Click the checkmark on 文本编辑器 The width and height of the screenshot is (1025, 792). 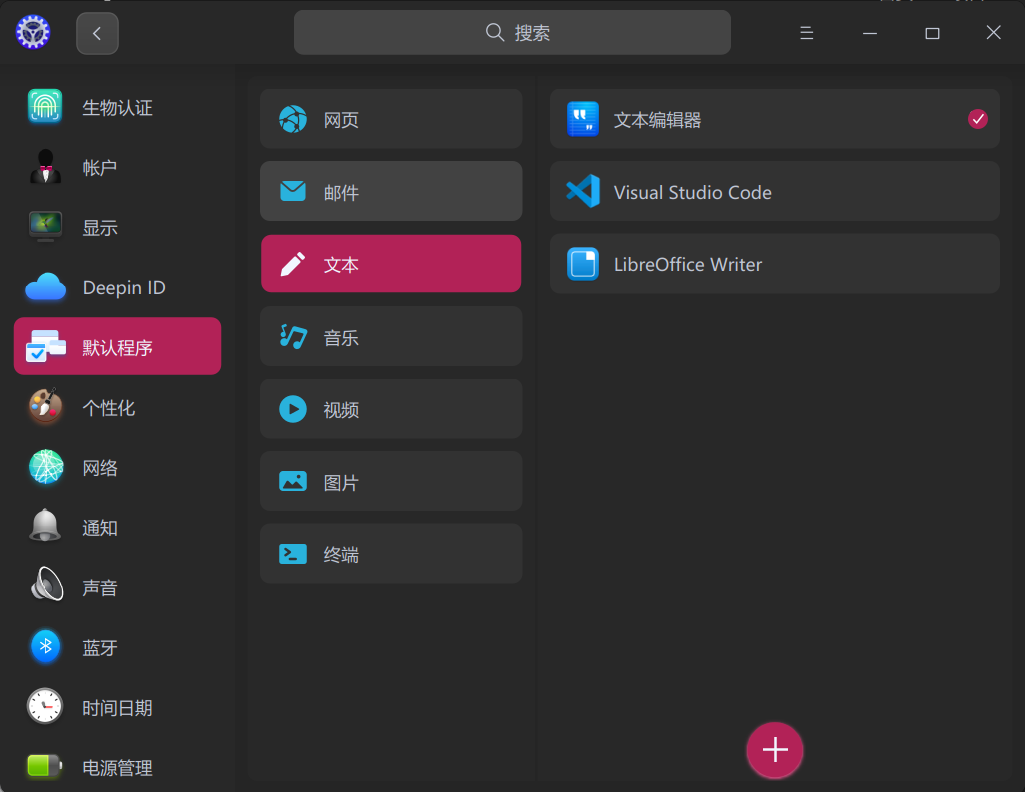point(977,119)
